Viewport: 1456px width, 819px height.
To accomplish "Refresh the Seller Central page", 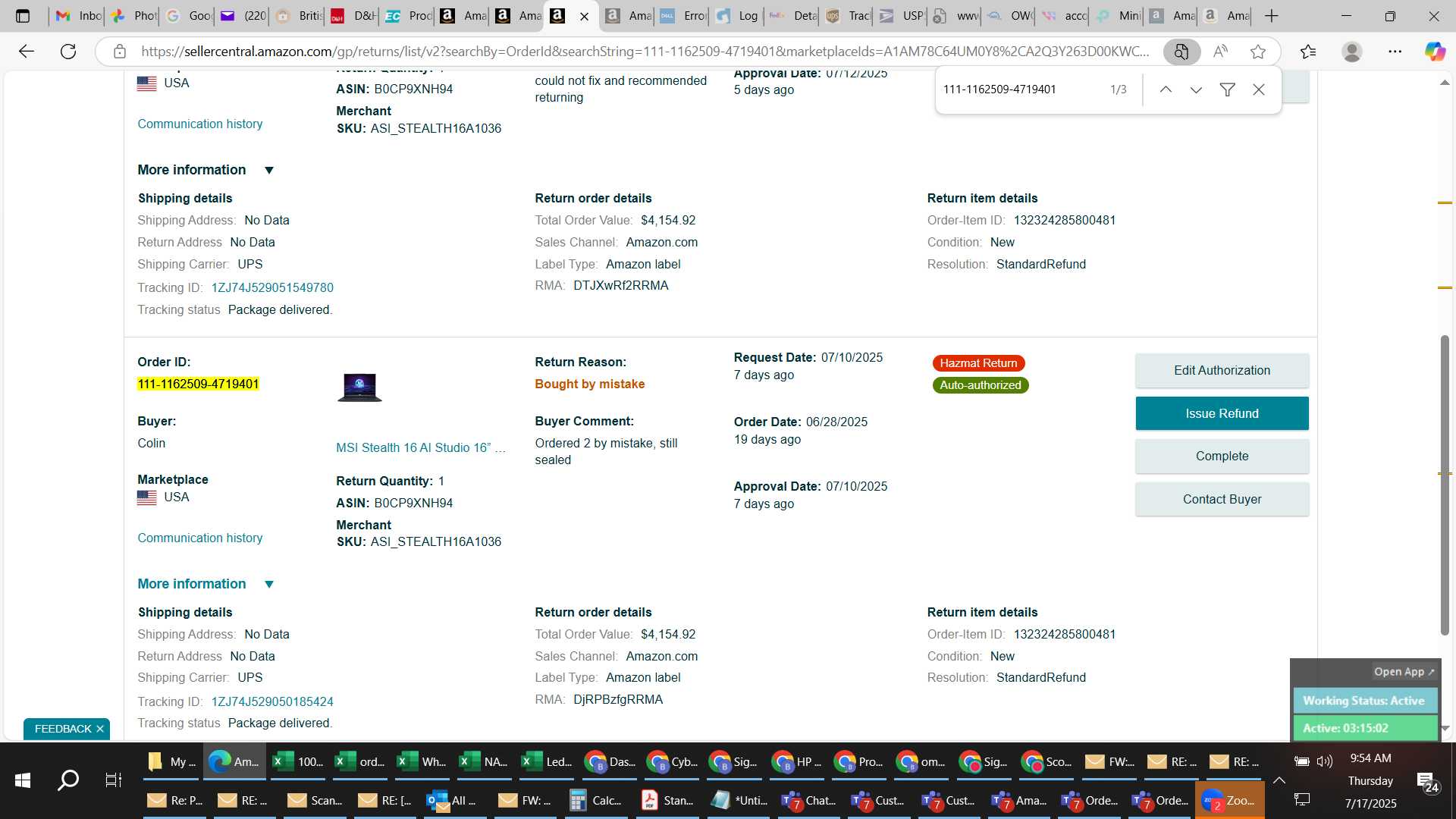I will (68, 52).
